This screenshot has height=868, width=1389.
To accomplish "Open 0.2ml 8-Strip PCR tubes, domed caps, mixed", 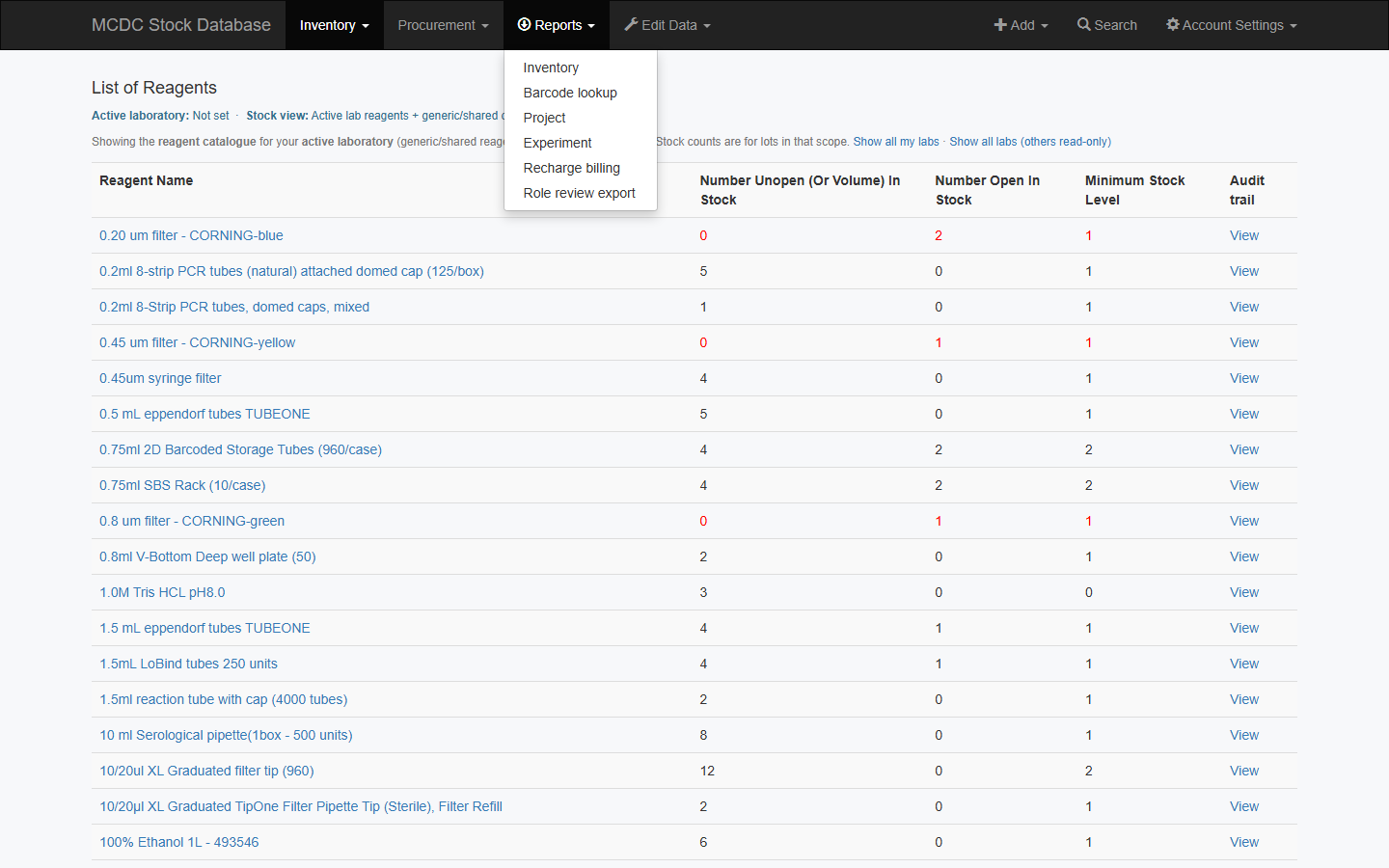I will tap(234, 307).
